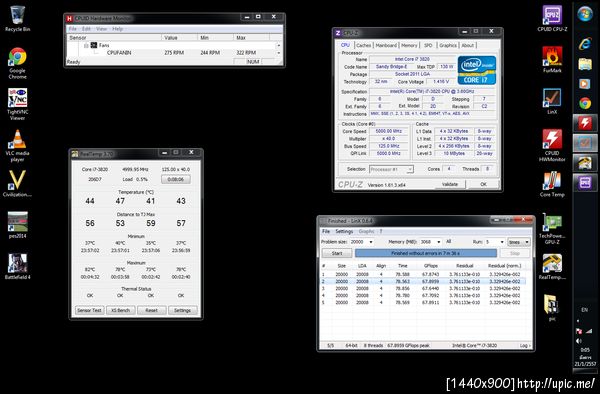Switch to the SPD tab in CPU-Z
Viewport: 600px width, 394px height.
pos(428,45)
